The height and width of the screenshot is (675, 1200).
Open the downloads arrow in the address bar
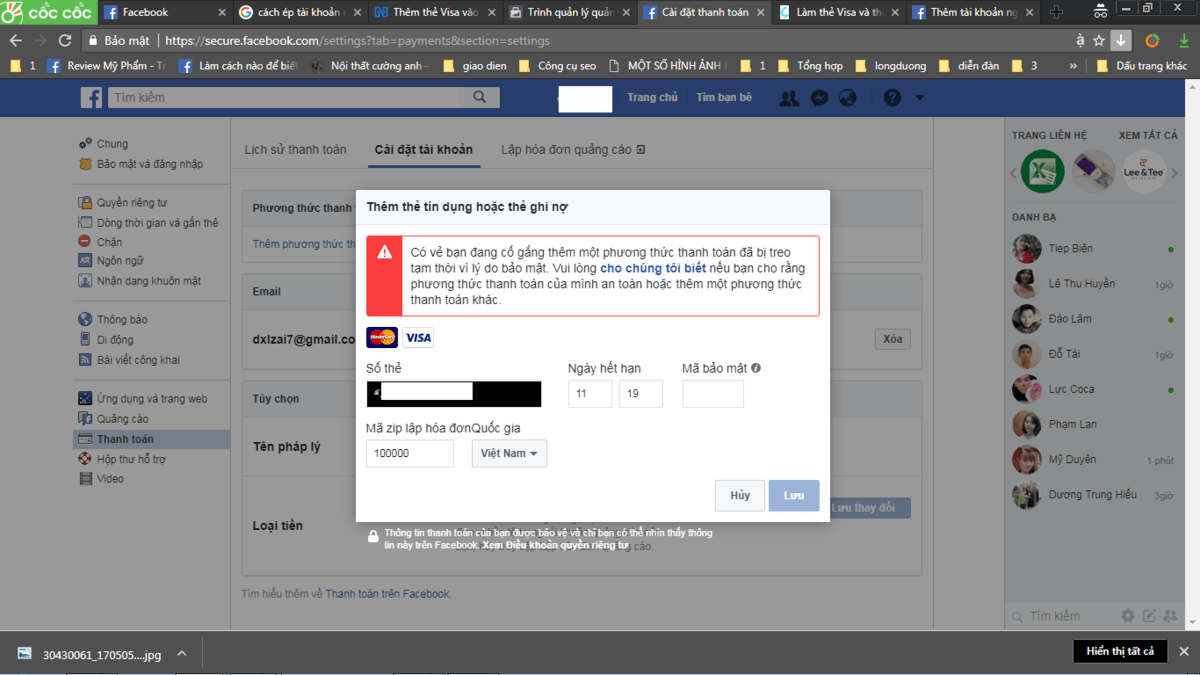[1121, 41]
